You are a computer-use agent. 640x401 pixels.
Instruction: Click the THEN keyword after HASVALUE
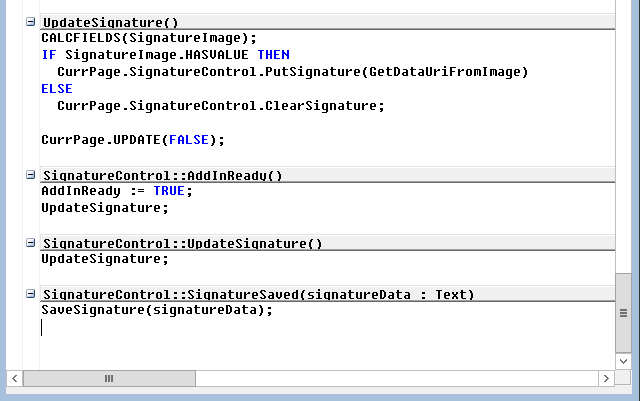(x=273, y=54)
